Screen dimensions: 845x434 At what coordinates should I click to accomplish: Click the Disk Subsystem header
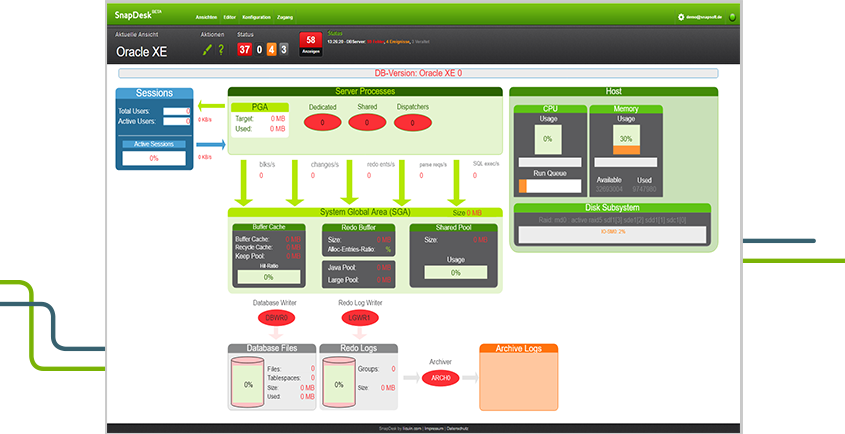(x=612, y=208)
